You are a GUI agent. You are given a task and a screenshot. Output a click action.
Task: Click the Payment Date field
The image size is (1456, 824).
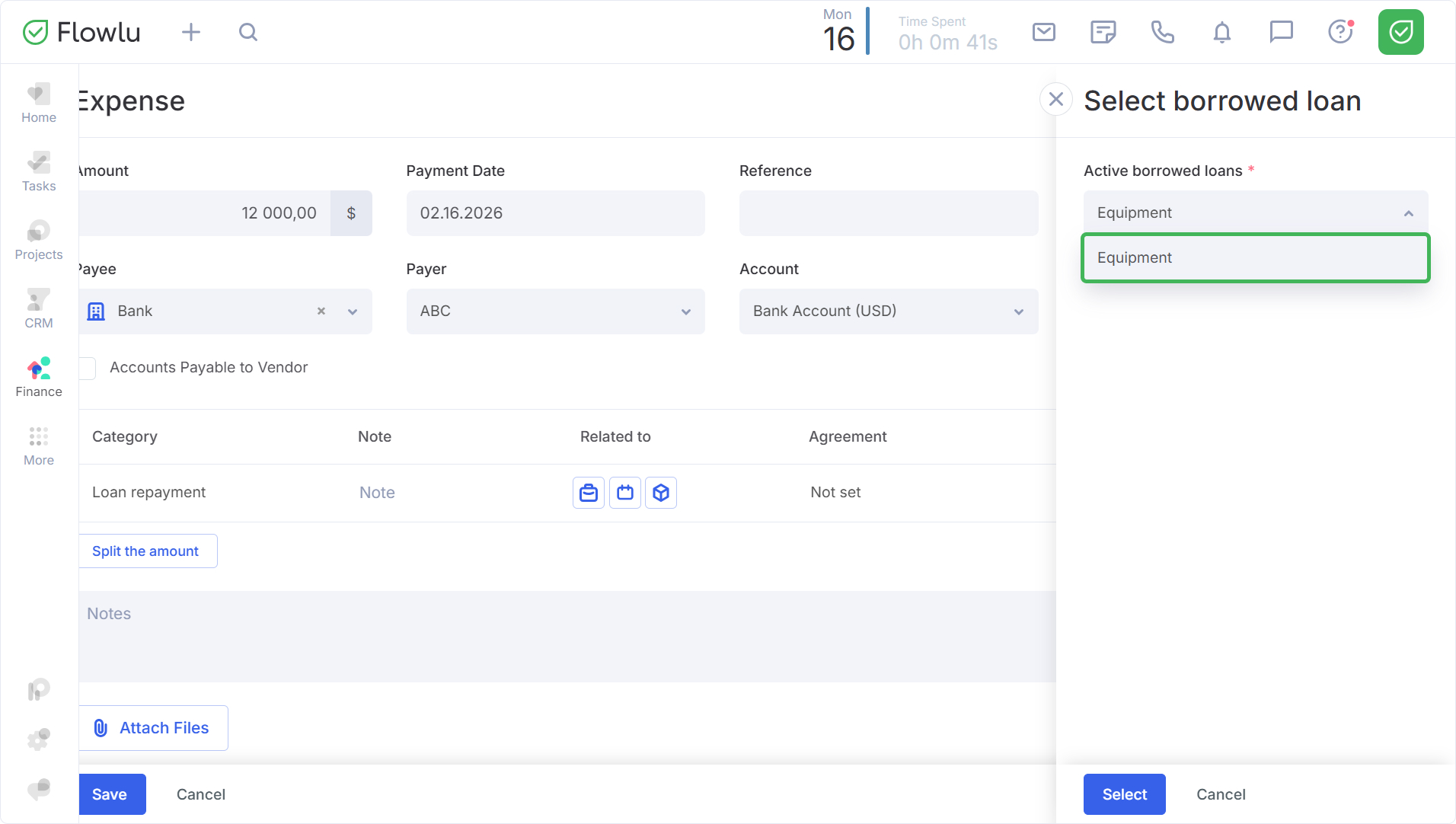point(555,213)
